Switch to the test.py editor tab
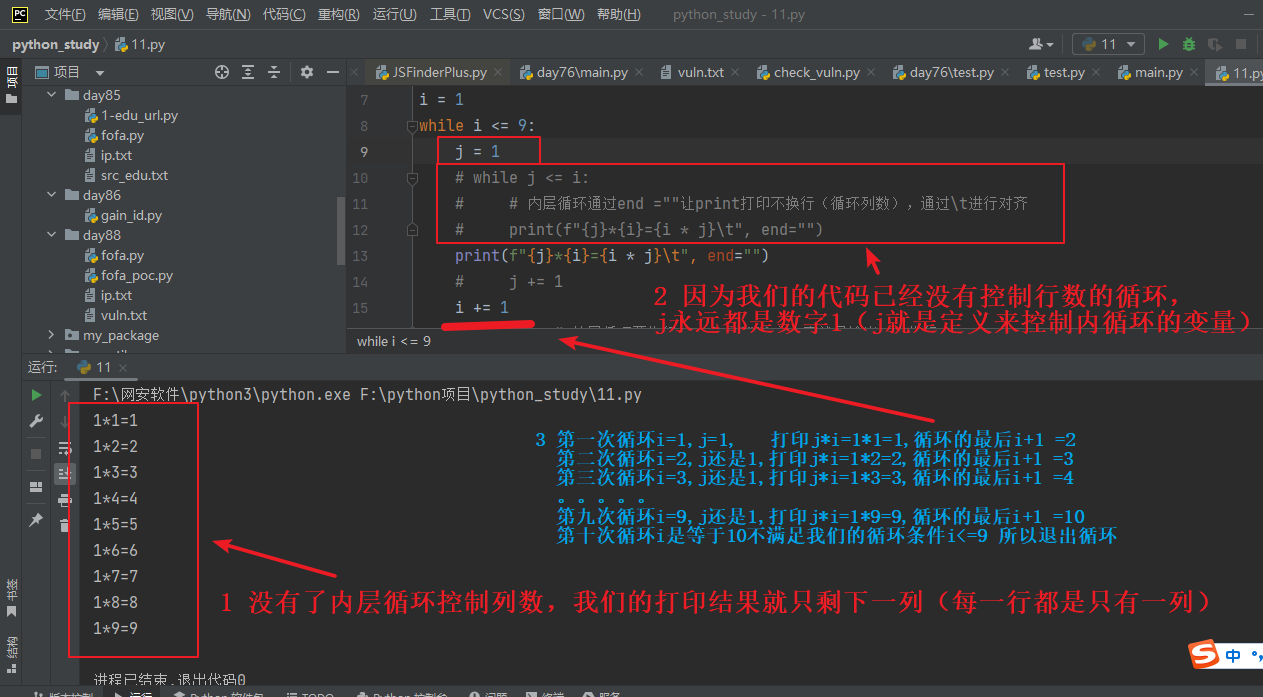 coord(1064,73)
